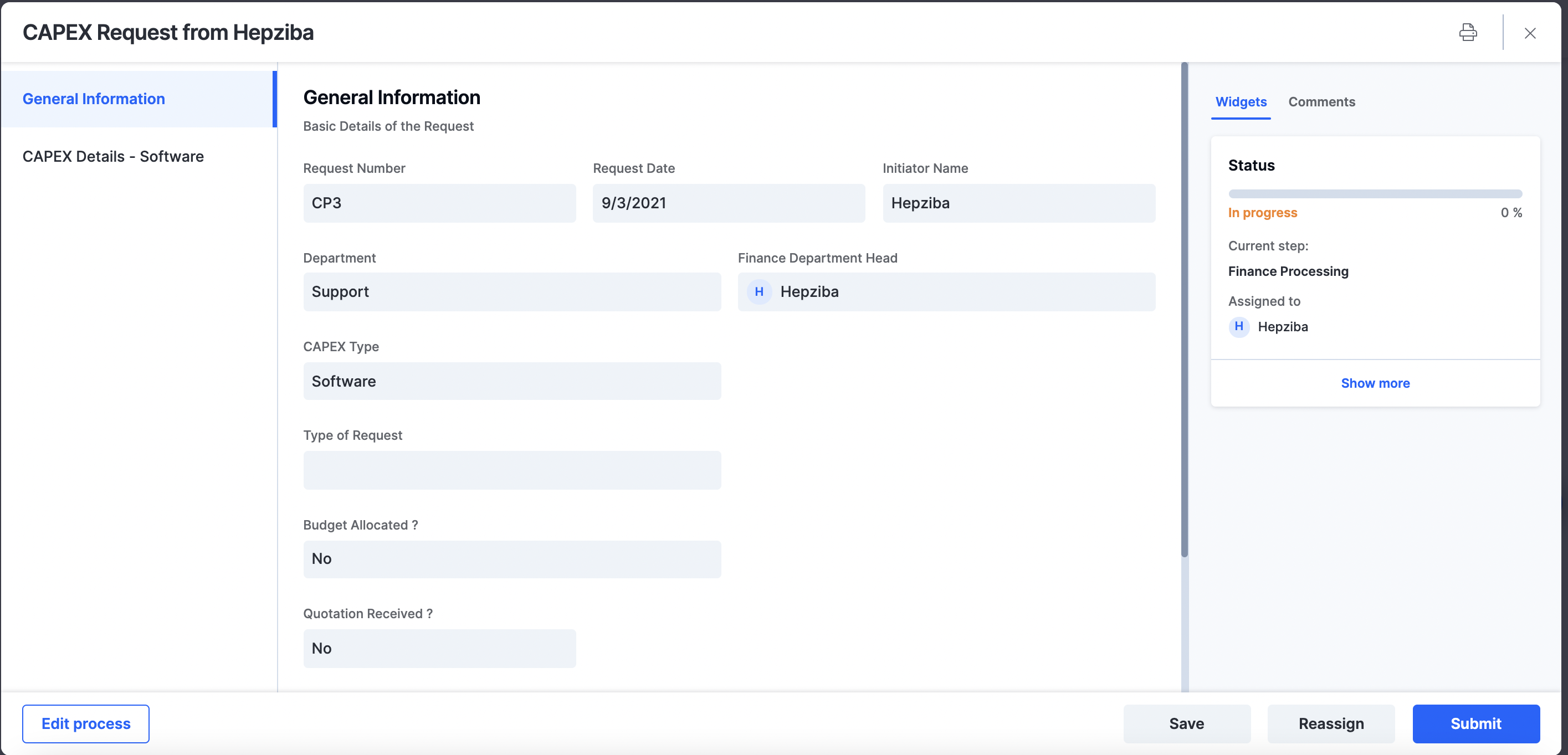
Task: Click Hepziba name under Assigned to
Action: pos(1283,327)
